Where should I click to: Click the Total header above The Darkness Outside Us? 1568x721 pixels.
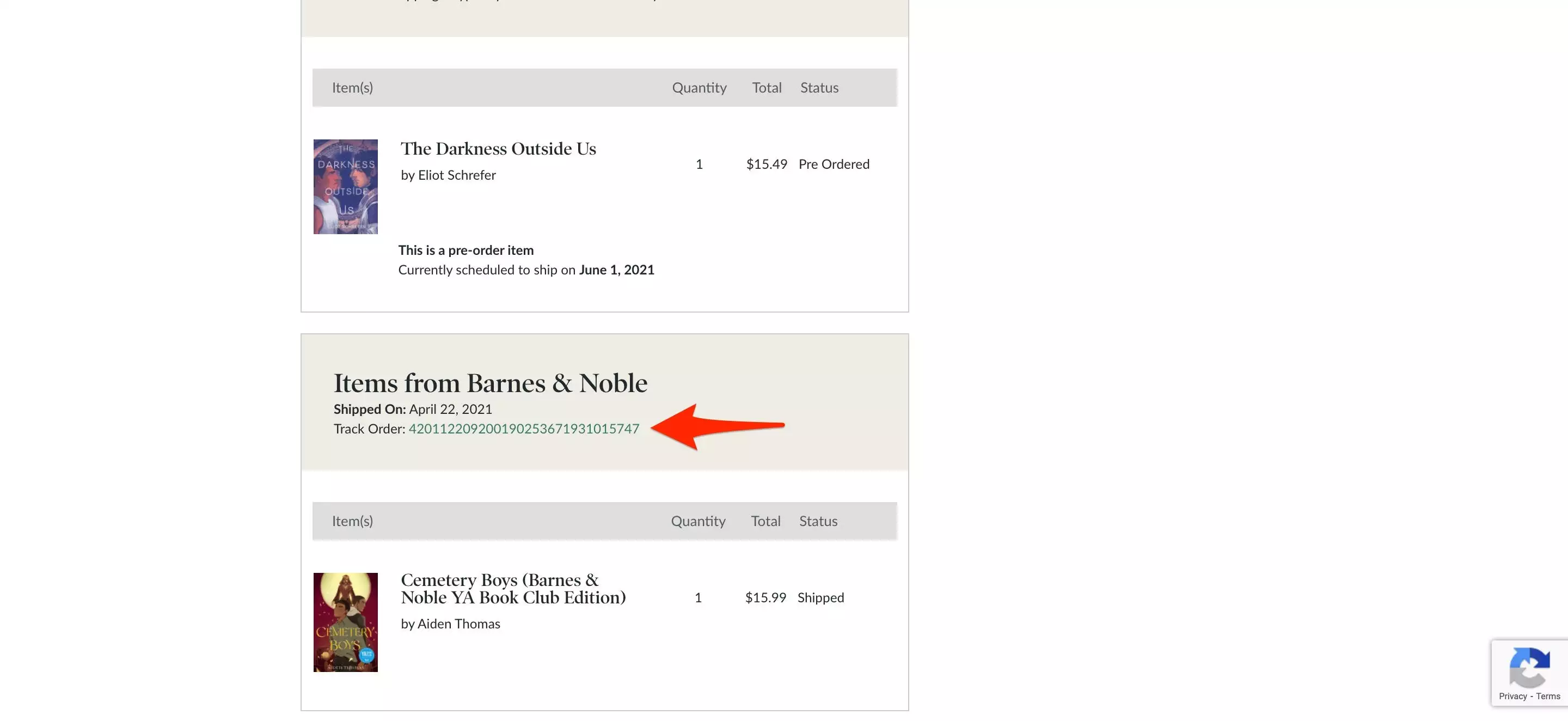coord(767,88)
